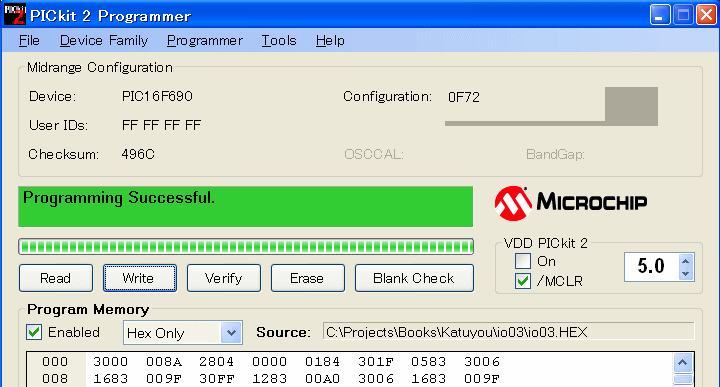The image size is (720, 387).
Task: Decrease VDD voltage with down arrow
Action: coord(686,273)
